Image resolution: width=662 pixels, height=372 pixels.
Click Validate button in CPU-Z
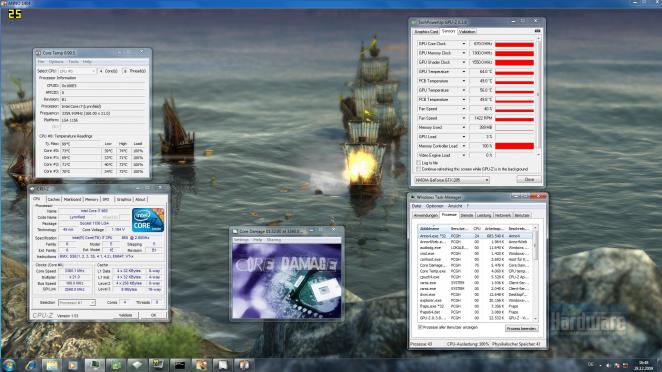point(125,315)
